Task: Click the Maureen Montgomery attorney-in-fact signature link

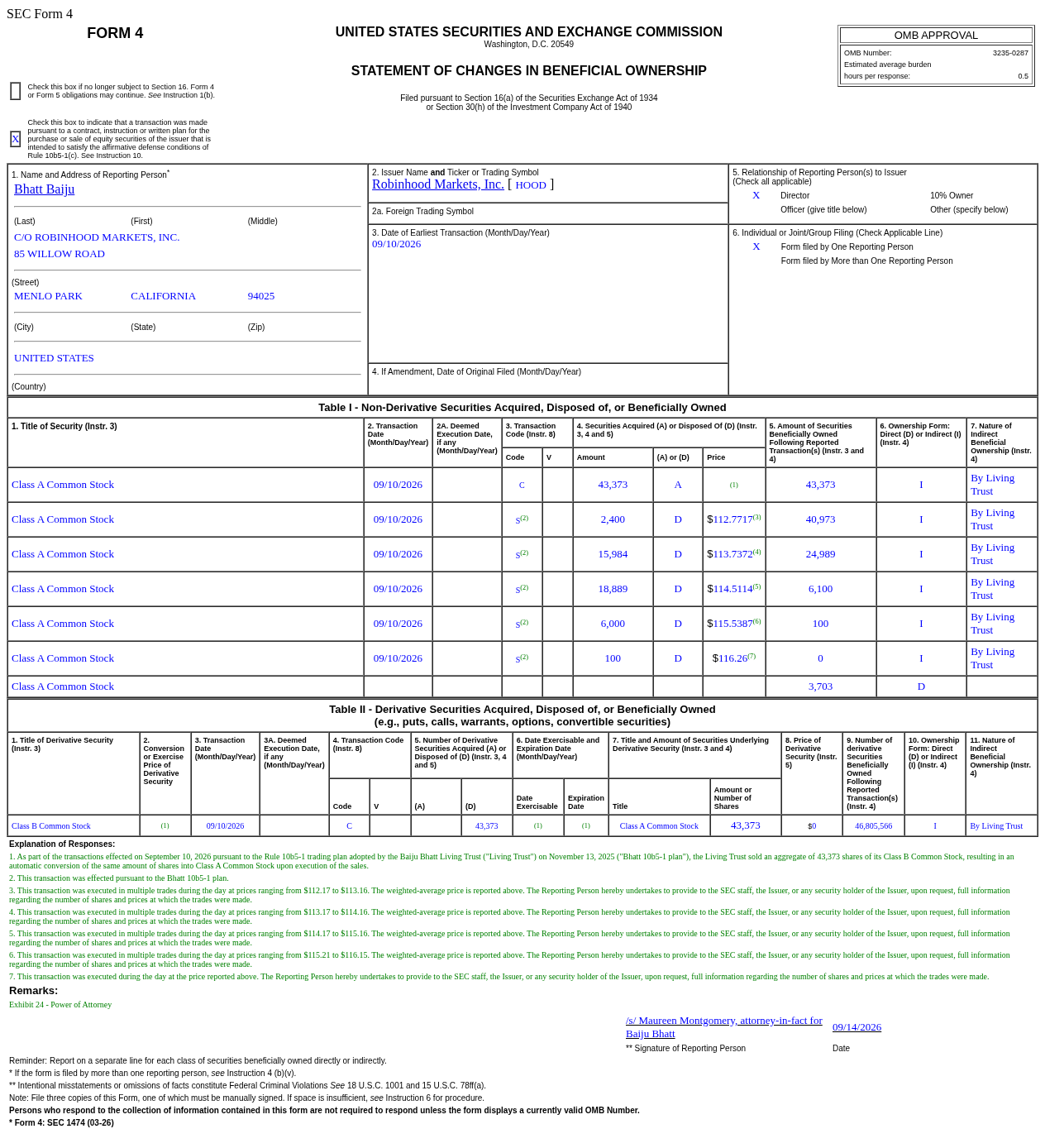Action: click(x=724, y=1026)
